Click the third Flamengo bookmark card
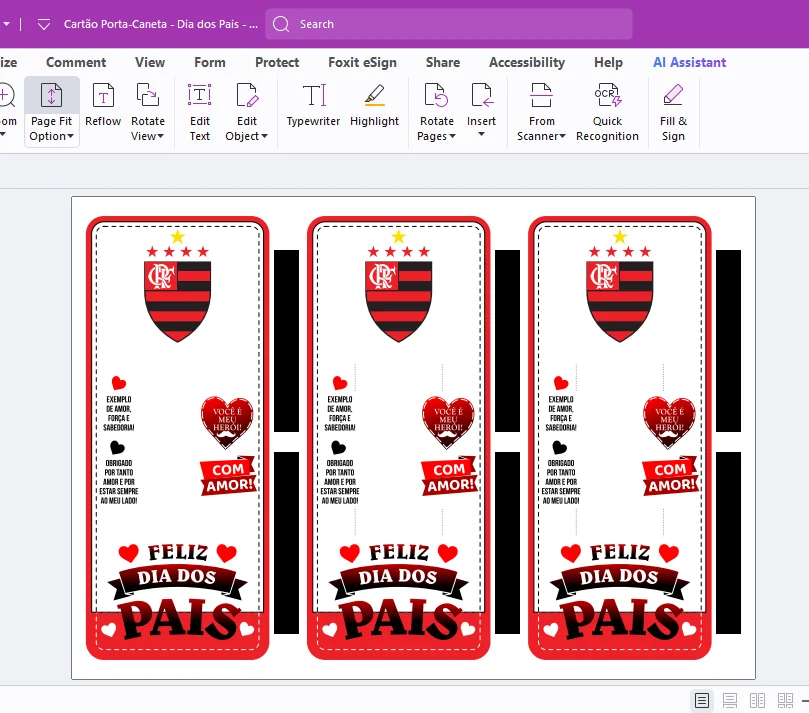This screenshot has height=713, width=809. 620,437
